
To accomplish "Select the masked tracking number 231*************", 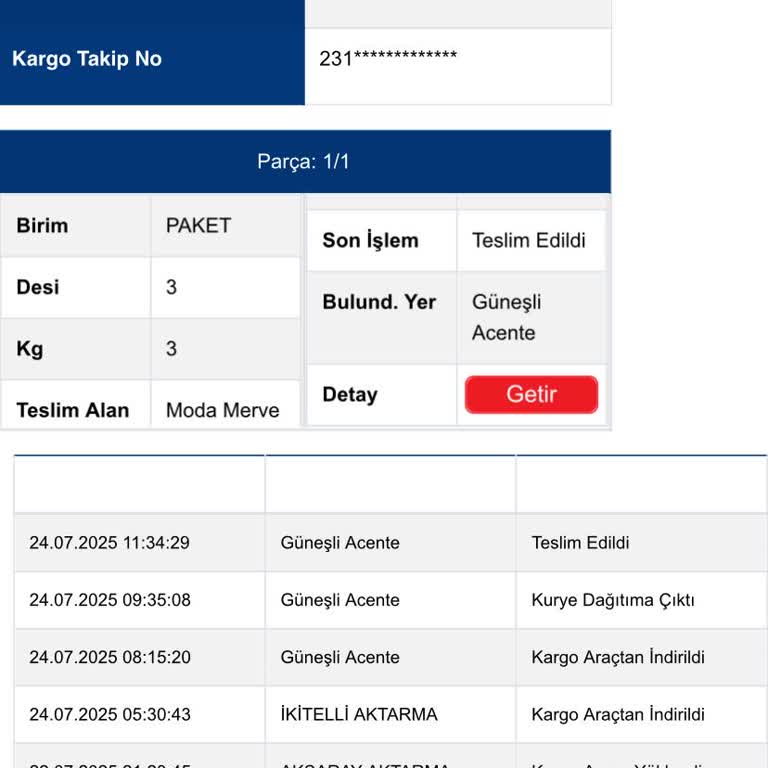I will pyautogui.click(x=388, y=58).
